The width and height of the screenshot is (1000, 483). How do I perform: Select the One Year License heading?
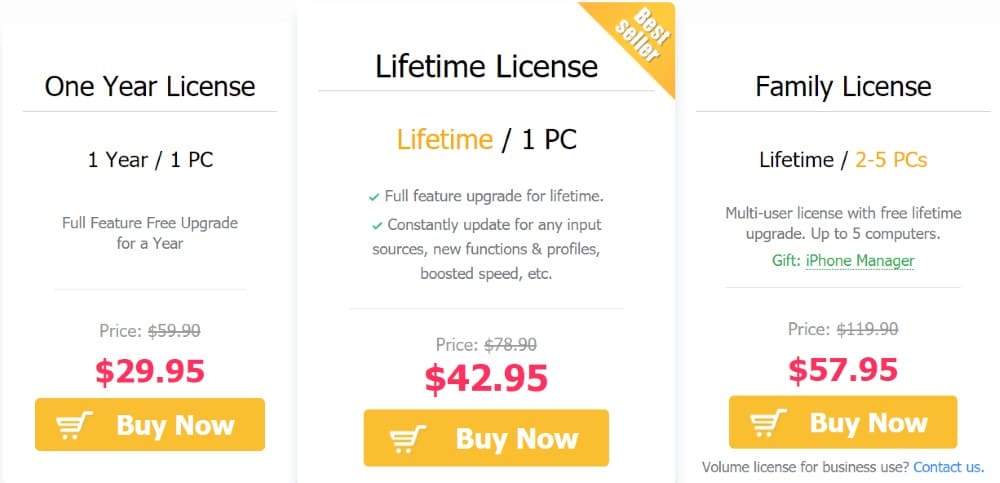pos(150,86)
